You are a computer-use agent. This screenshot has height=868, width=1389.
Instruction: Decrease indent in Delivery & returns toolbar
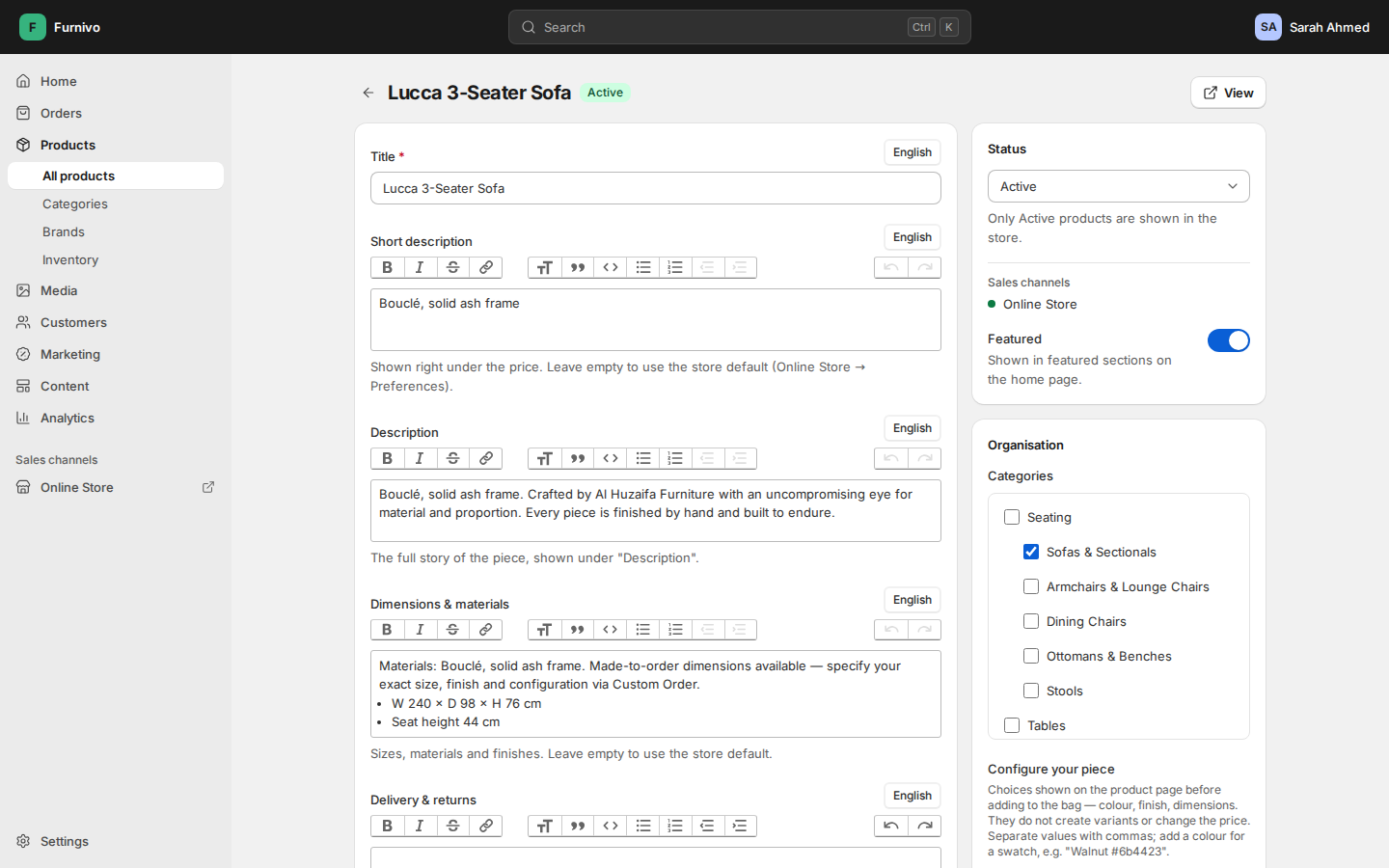[x=708, y=826]
